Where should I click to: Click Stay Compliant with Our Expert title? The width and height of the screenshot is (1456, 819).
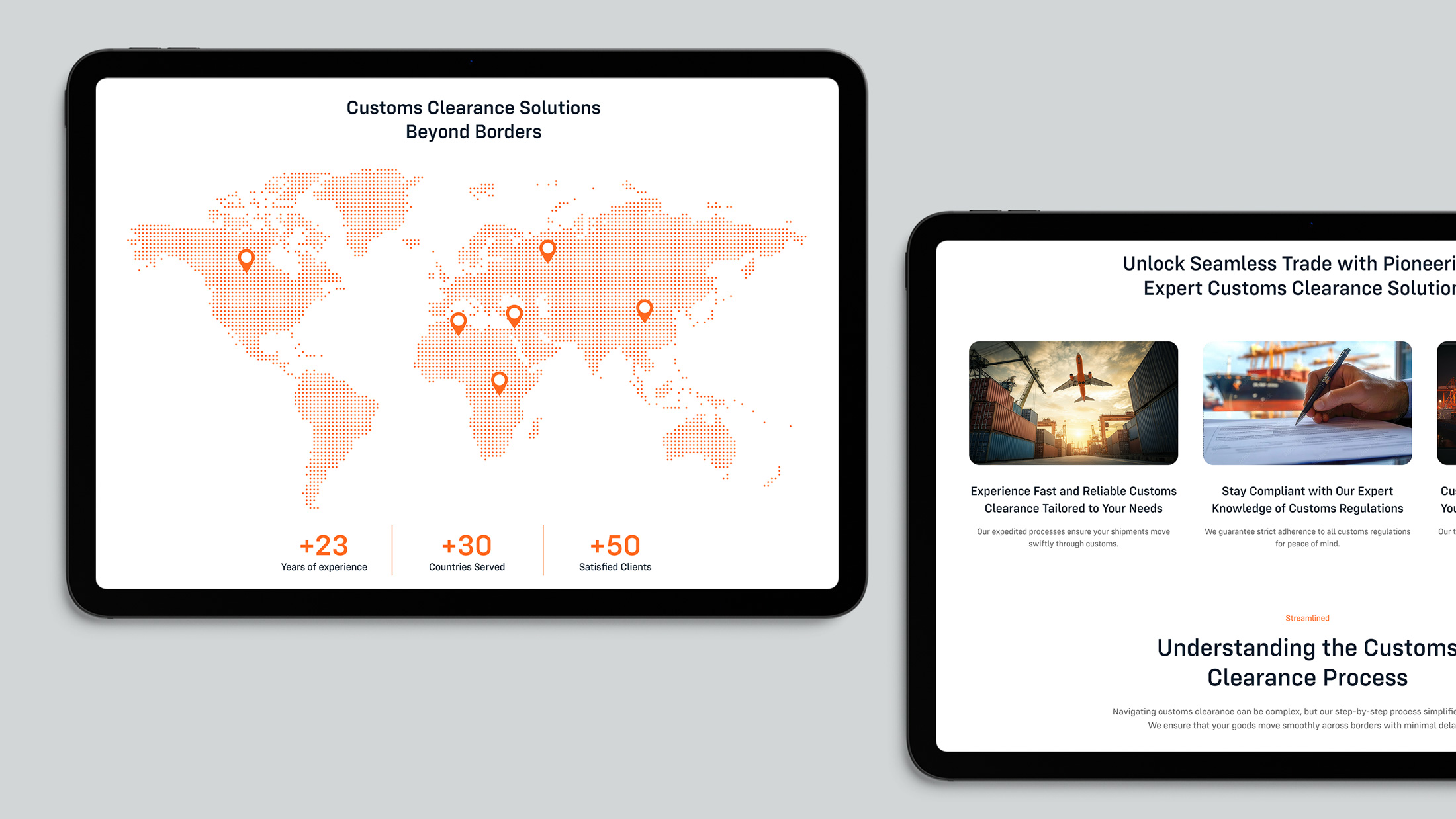pyautogui.click(x=1306, y=499)
